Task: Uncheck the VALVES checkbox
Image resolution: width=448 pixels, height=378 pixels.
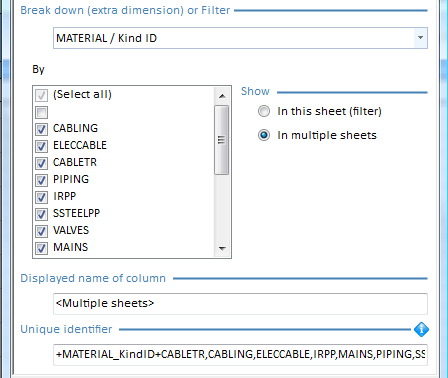Action: coord(41,231)
